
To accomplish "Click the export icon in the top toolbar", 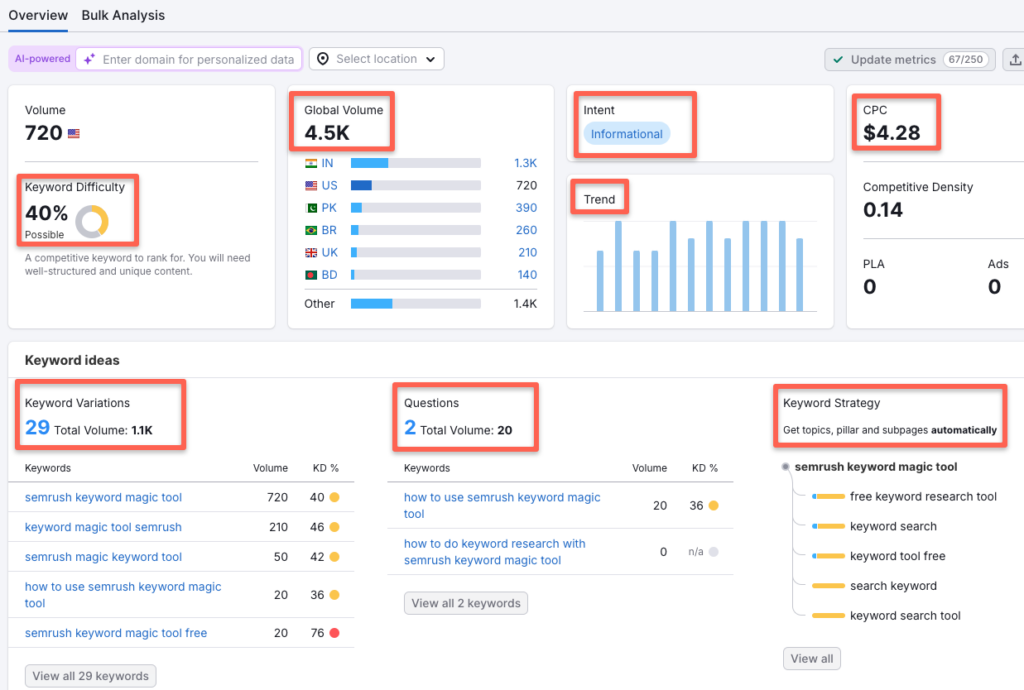I will [1016, 59].
